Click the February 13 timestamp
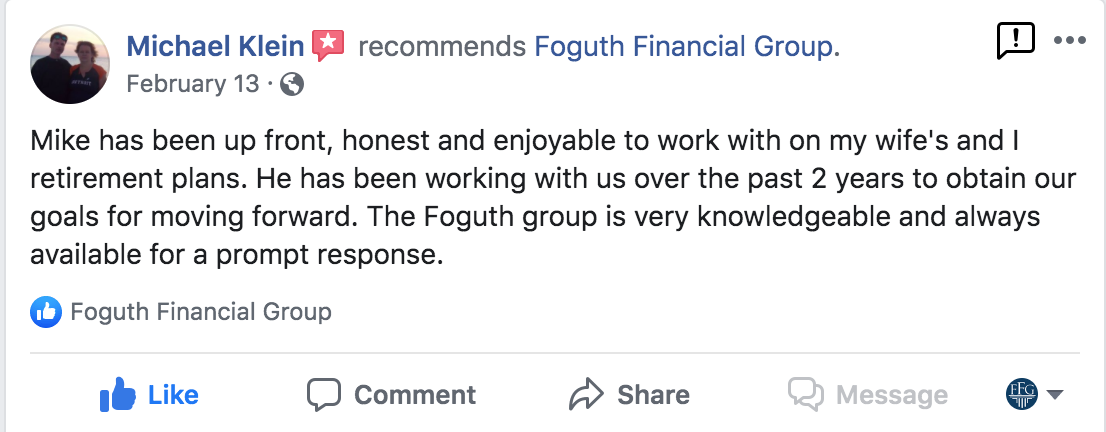Viewport: 1106px width, 432px height. coord(192,85)
